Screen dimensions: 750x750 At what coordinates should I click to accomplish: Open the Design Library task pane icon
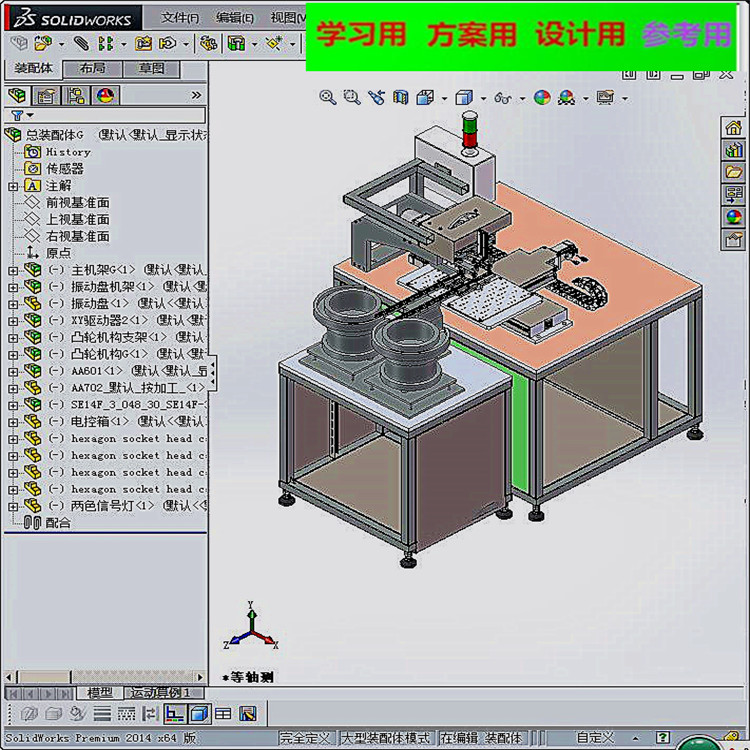pos(733,150)
